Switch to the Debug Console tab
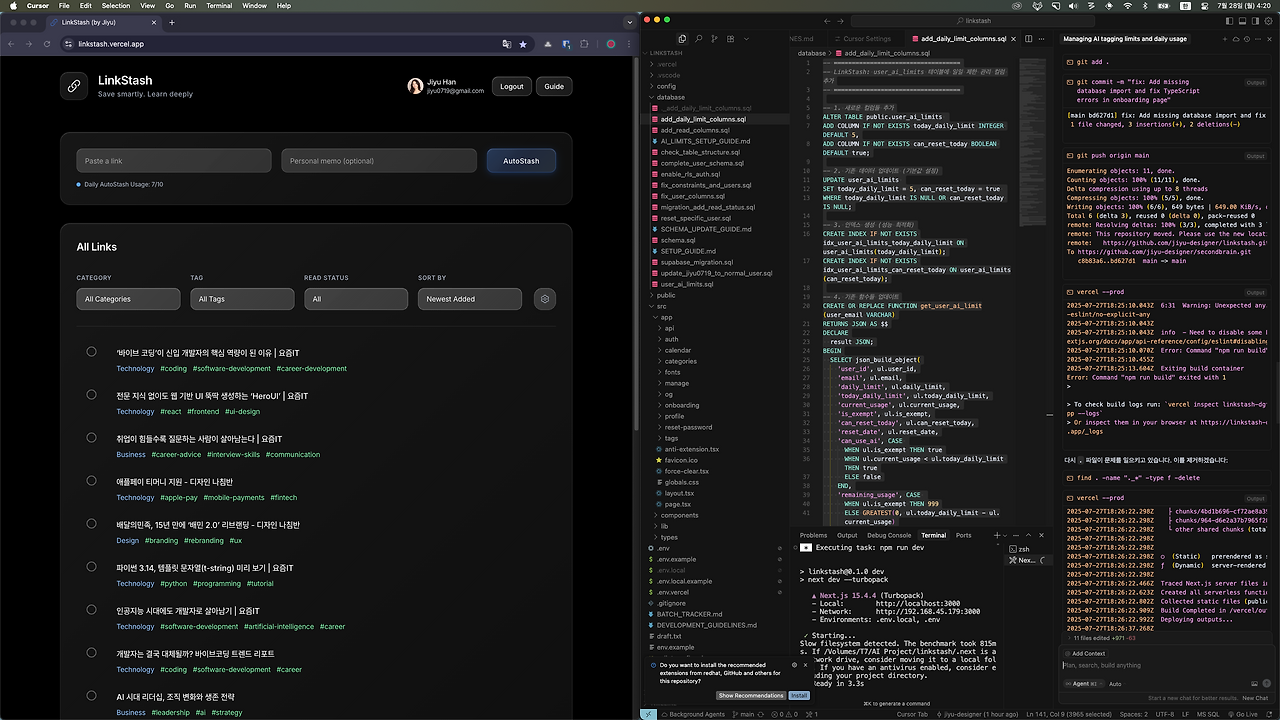 click(889, 535)
